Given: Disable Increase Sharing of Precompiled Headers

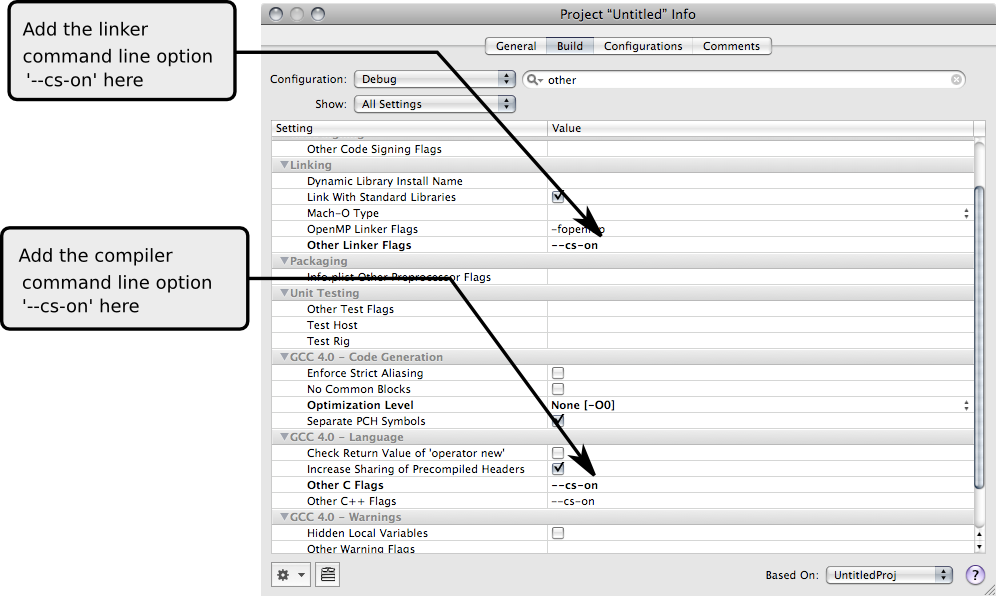Looking at the screenshot, I should 557,468.
